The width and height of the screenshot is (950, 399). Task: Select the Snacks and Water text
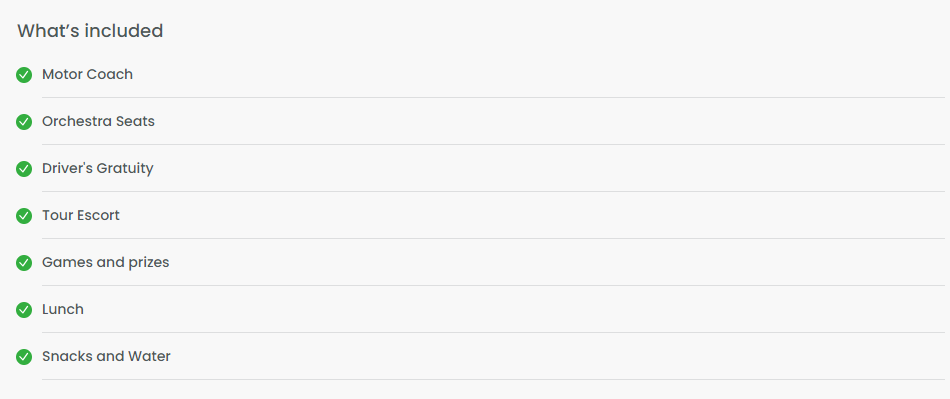coord(106,356)
